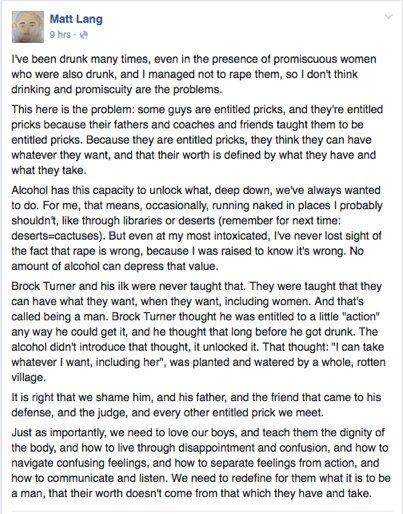Click the phrase "dignity of the body"
Screen dimensions: 403x514
click(x=198, y=440)
